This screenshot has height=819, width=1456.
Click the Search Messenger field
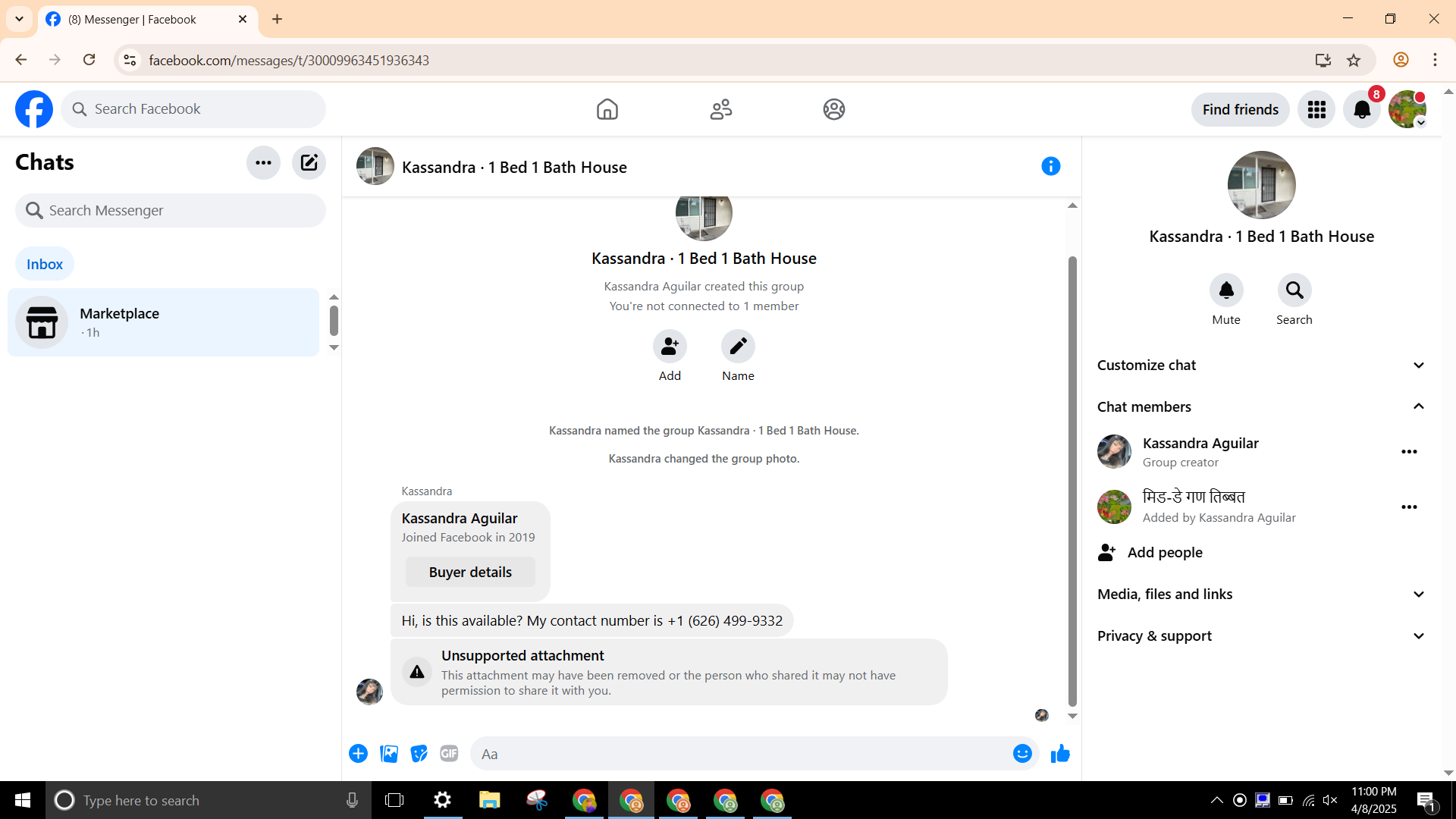click(x=171, y=211)
